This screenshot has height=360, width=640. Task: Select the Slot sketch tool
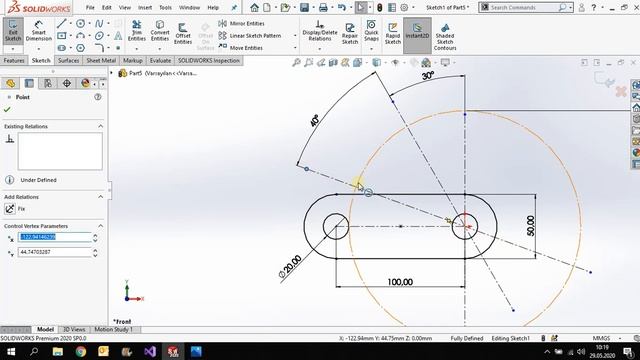(62, 48)
